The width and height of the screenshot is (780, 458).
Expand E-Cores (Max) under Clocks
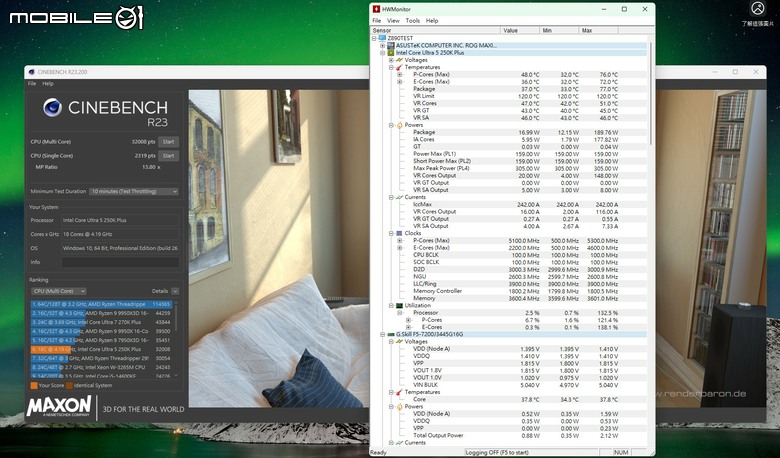(x=399, y=248)
